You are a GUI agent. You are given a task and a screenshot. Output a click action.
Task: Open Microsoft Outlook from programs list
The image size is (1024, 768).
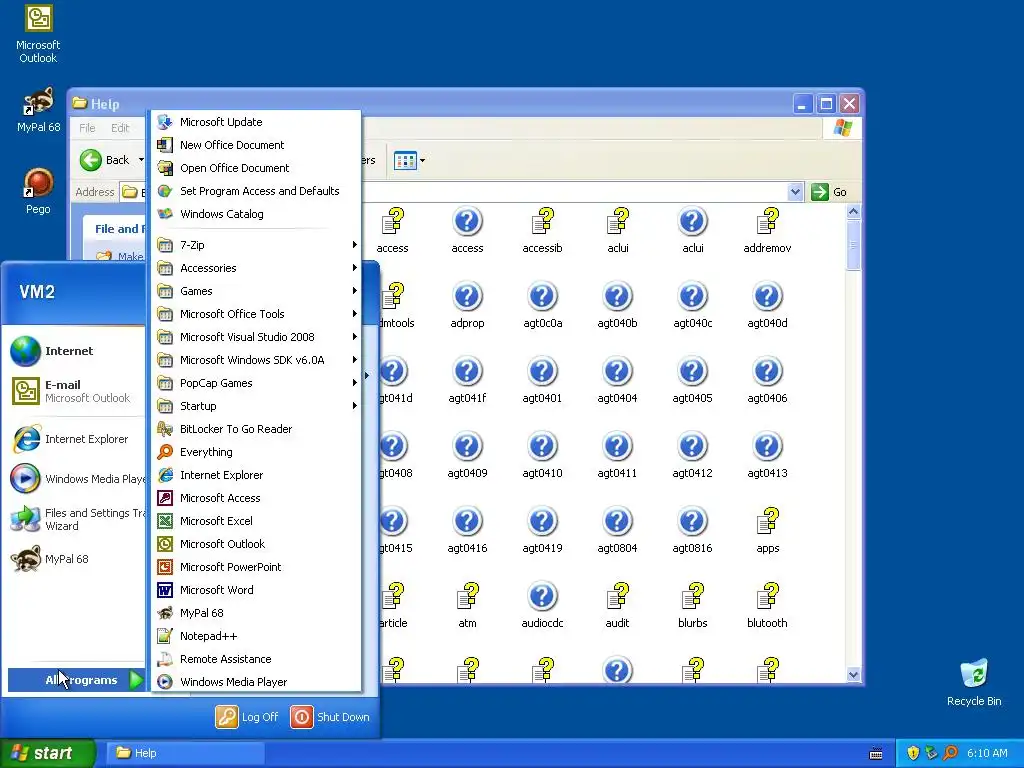(256, 544)
